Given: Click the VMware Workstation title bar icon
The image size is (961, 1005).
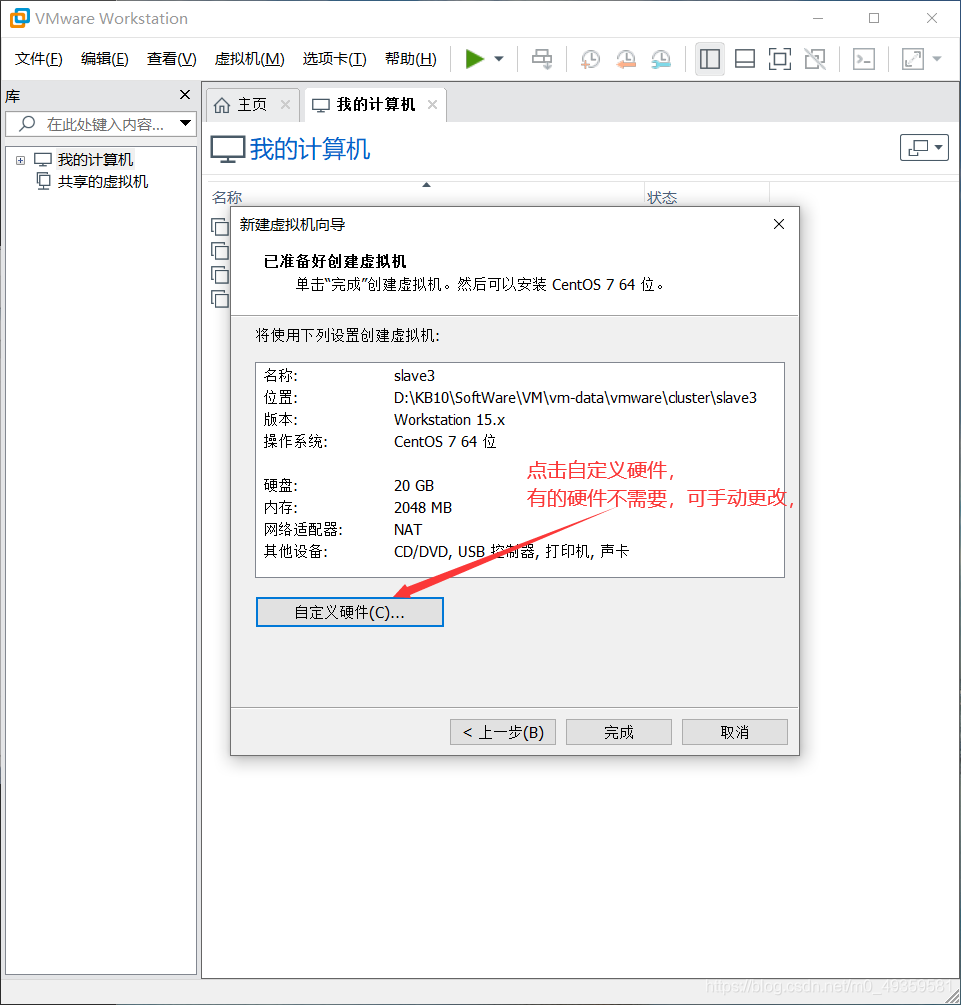Looking at the screenshot, I should (x=19, y=18).
